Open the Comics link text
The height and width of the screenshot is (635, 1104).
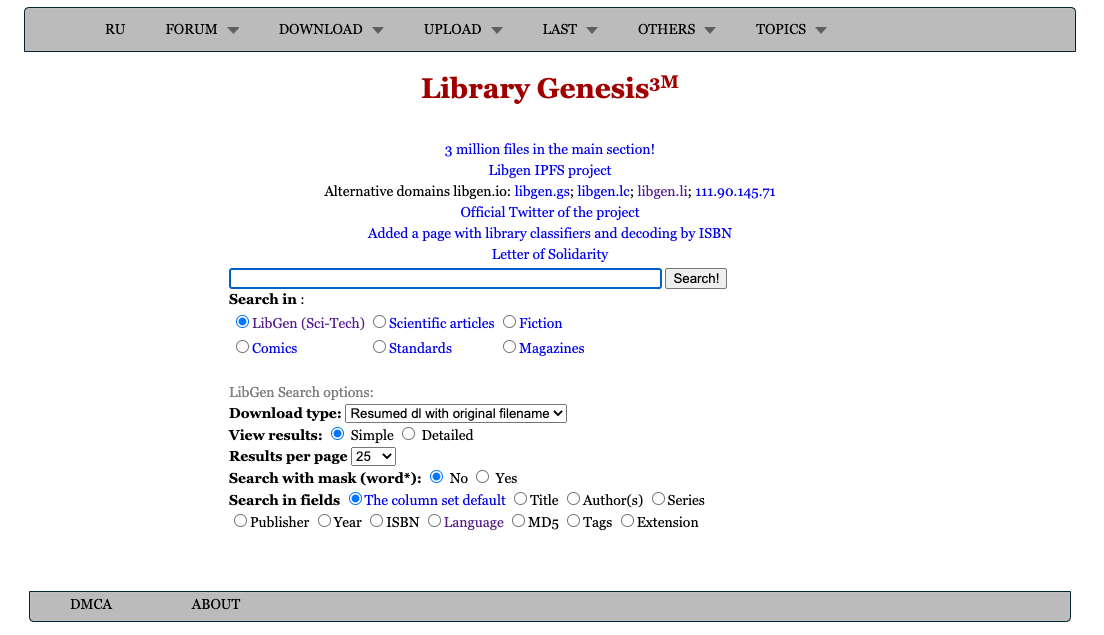[275, 348]
